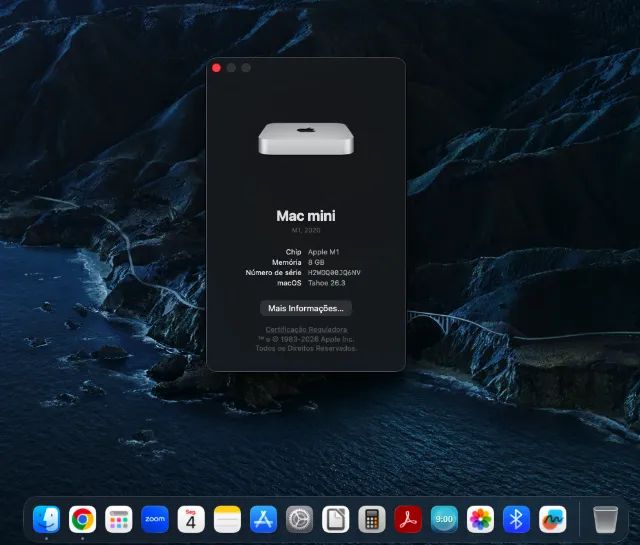Open the Launchpad apps grid icon

click(x=119, y=519)
